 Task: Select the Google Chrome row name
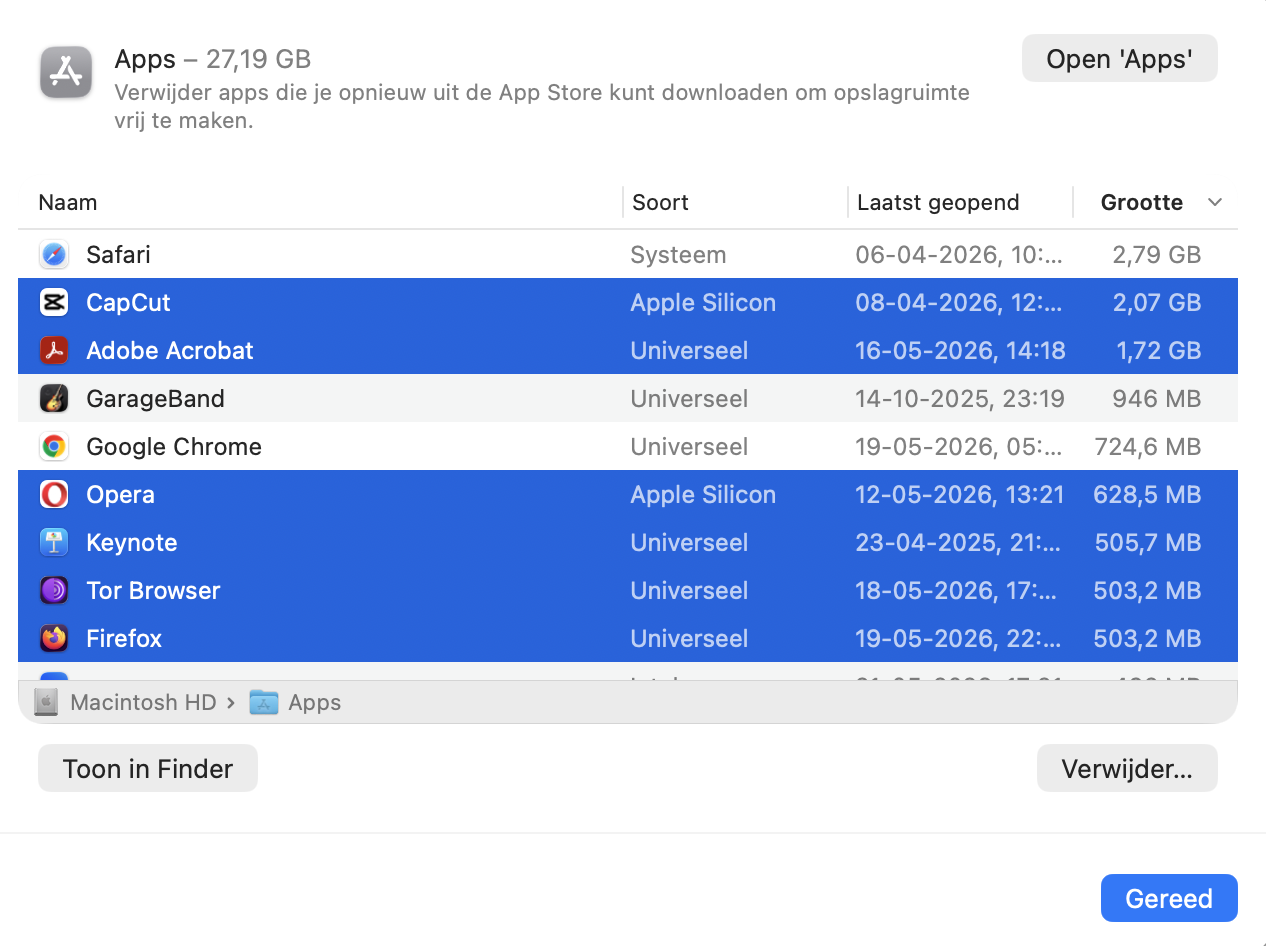coord(174,446)
